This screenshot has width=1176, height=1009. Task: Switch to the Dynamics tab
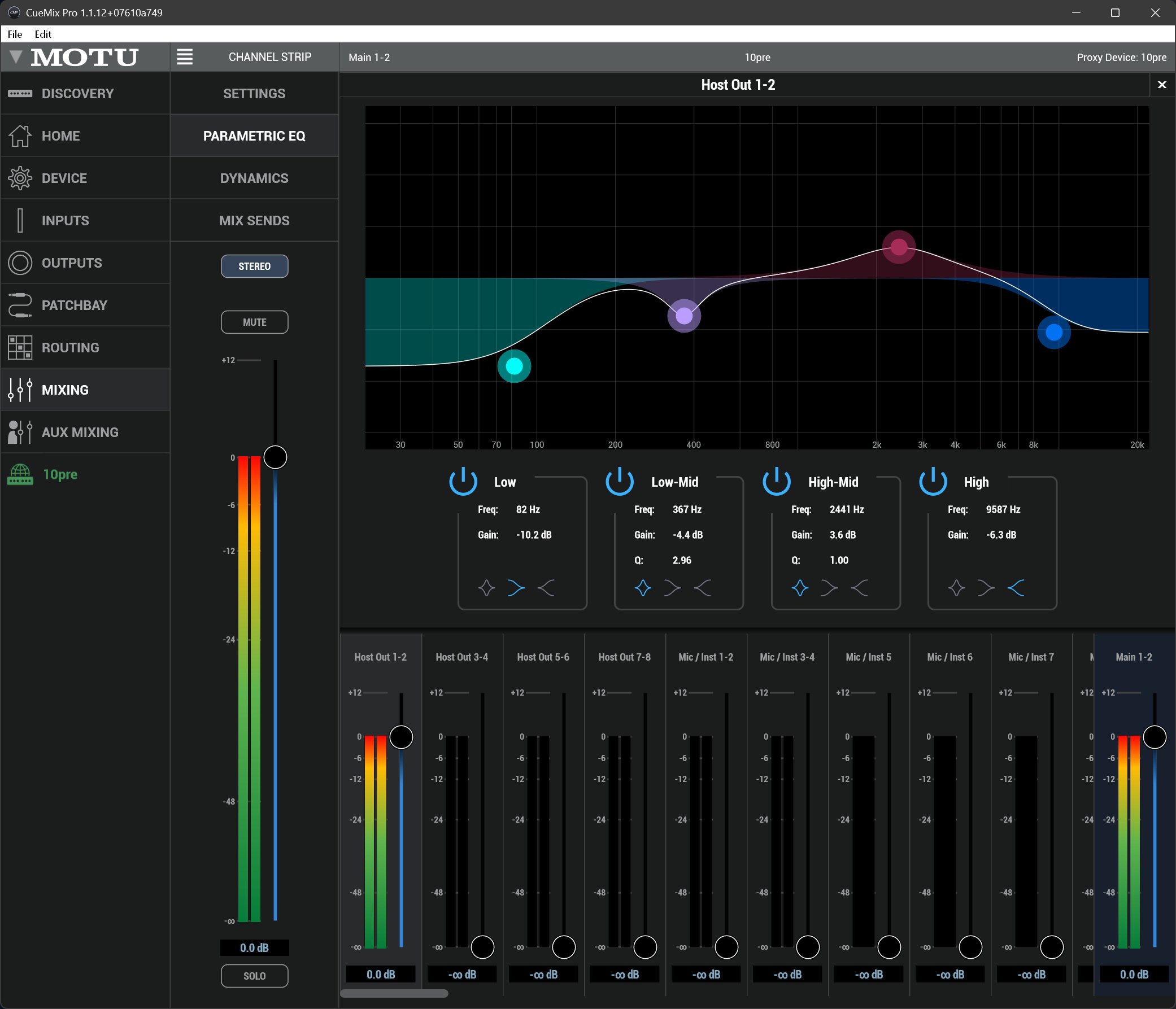254,178
